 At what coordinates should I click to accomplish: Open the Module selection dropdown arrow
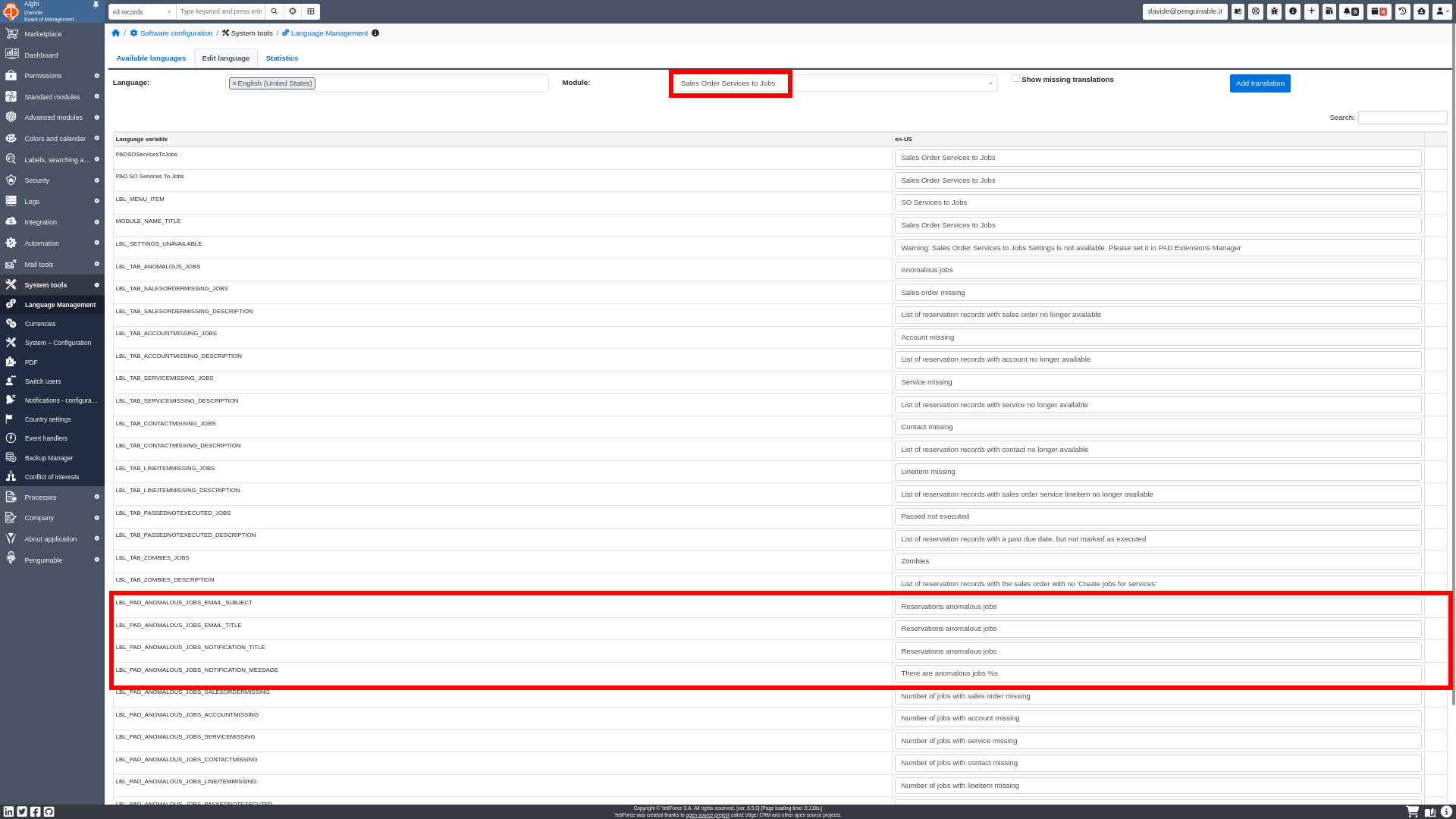[990, 83]
